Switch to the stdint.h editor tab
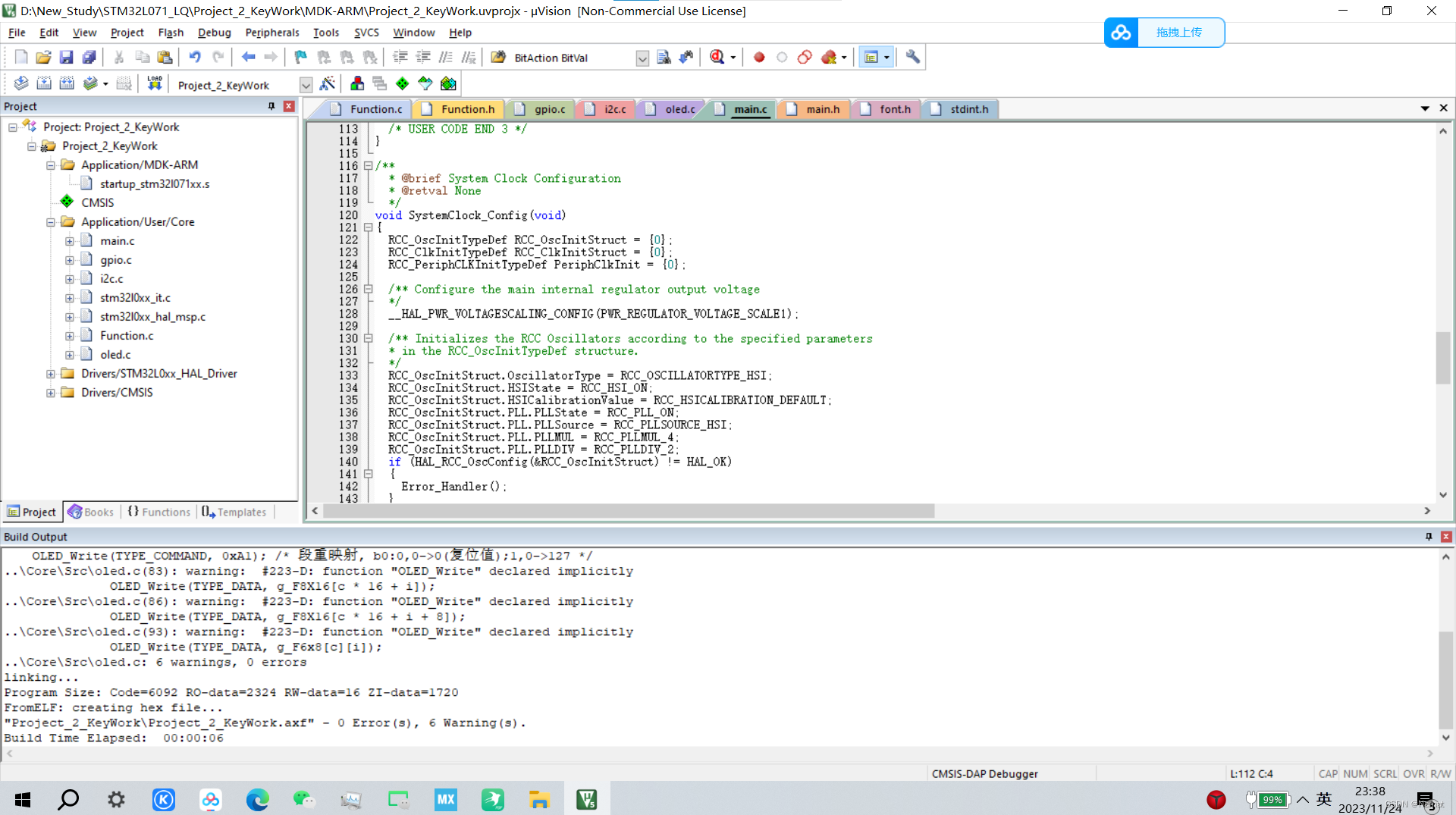Screen dimensions: 1456x815 coord(960,109)
